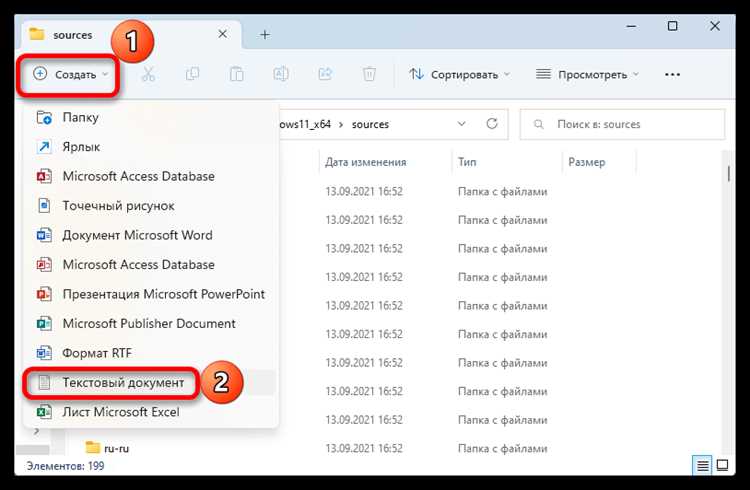Expand the address bar history dropdown
The width and height of the screenshot is (750, 490).
coord(462,124)
